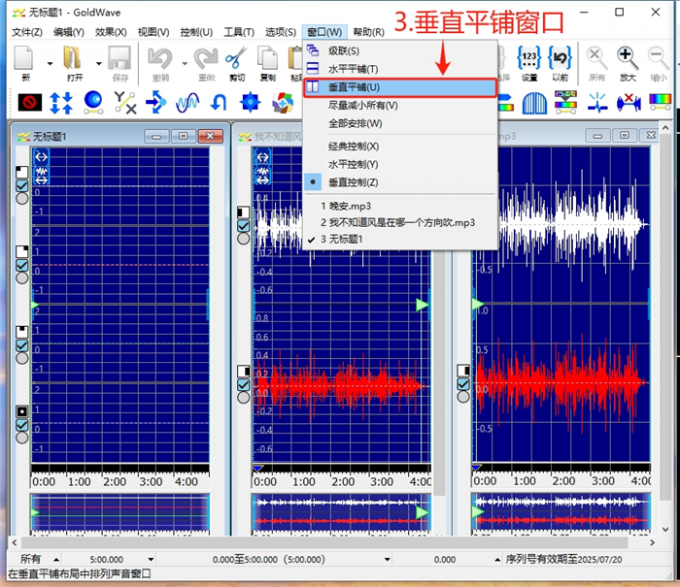
Task: Open the 效果(X) menu
Action: click(x=111, y=32)
